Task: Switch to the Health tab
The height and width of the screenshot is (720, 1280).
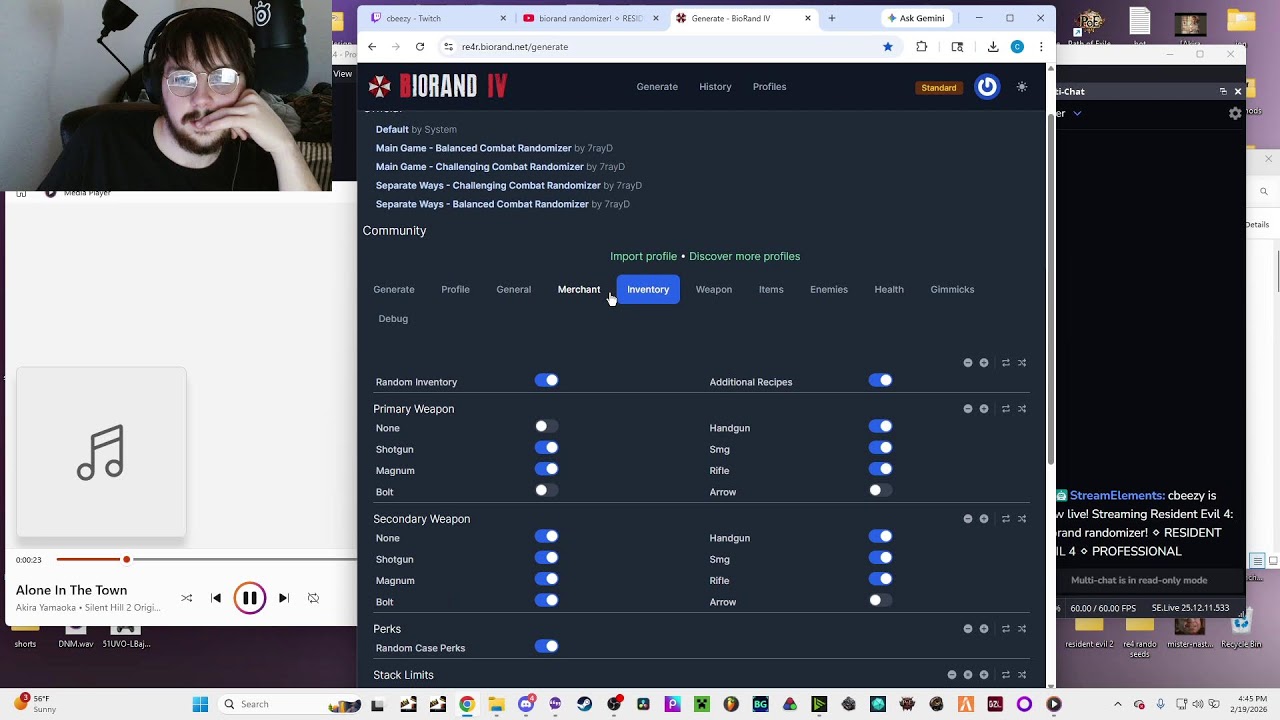Action: pos(889,289)
